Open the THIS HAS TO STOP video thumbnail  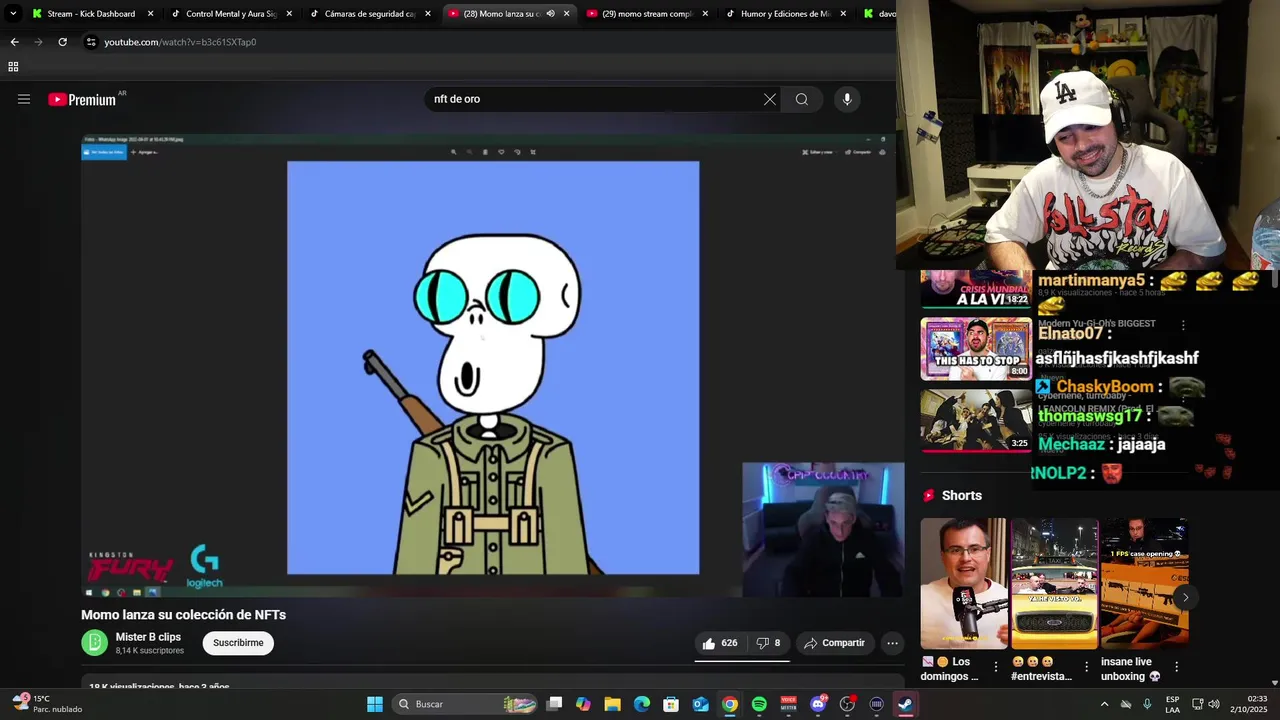[x=975, y=349]
